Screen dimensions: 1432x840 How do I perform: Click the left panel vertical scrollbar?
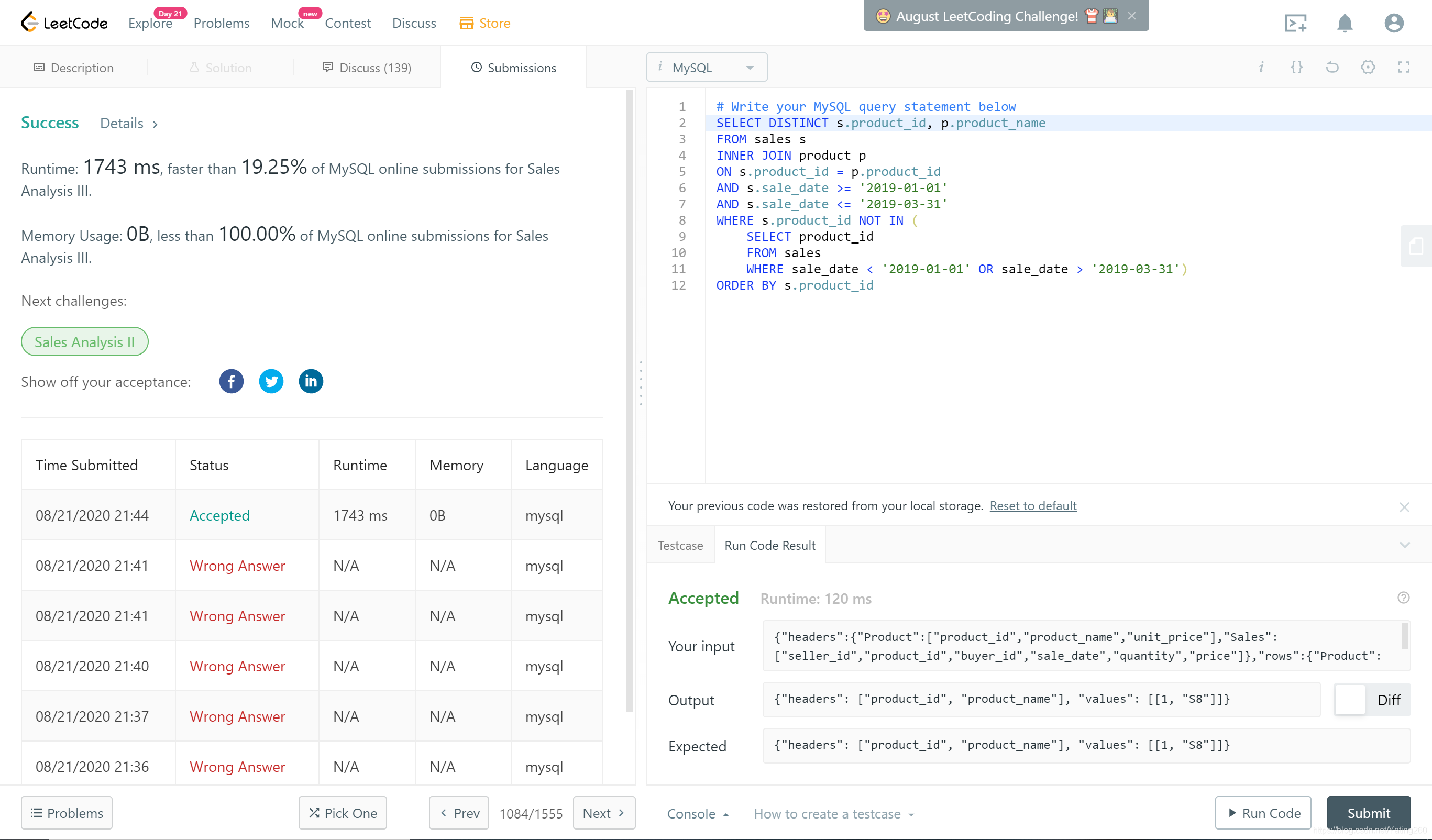(x=629, y=398)
